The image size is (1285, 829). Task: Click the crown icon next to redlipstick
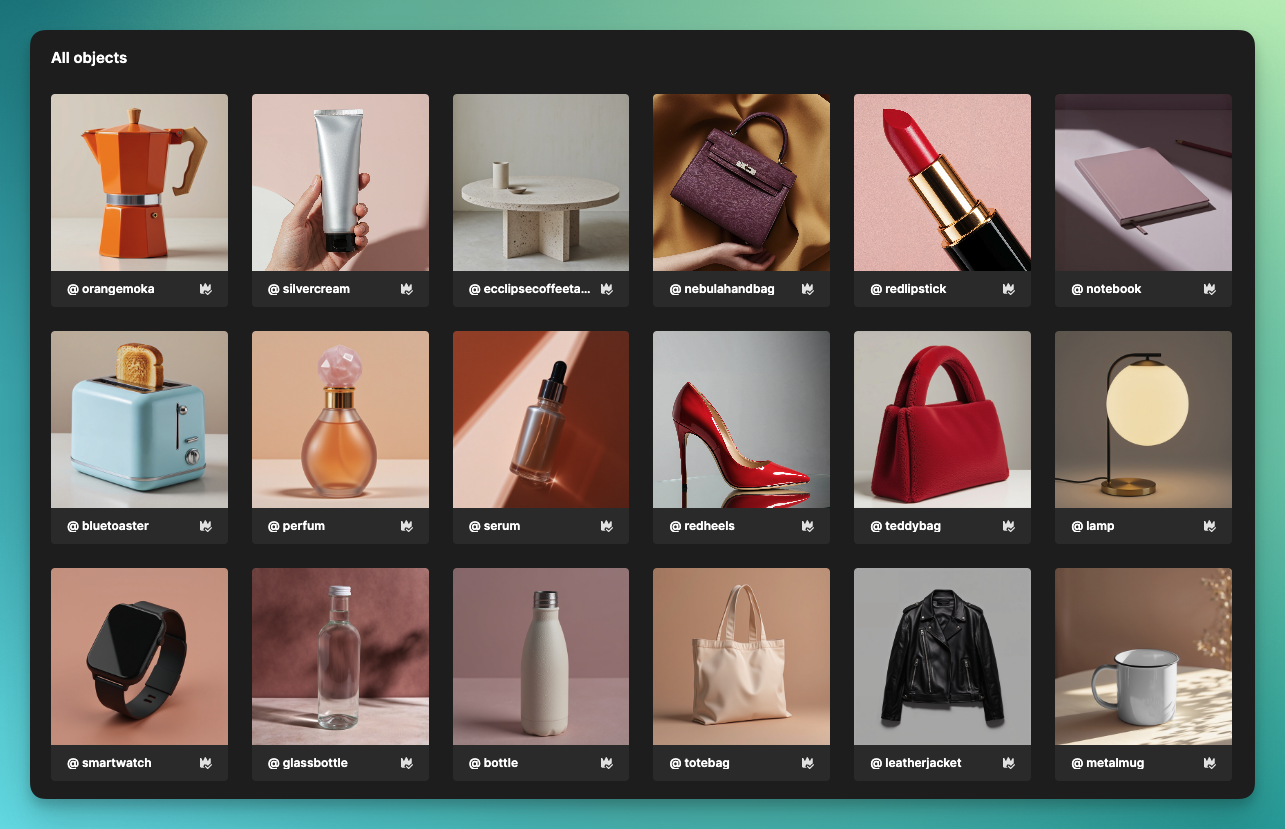(x=1009, y=289)
